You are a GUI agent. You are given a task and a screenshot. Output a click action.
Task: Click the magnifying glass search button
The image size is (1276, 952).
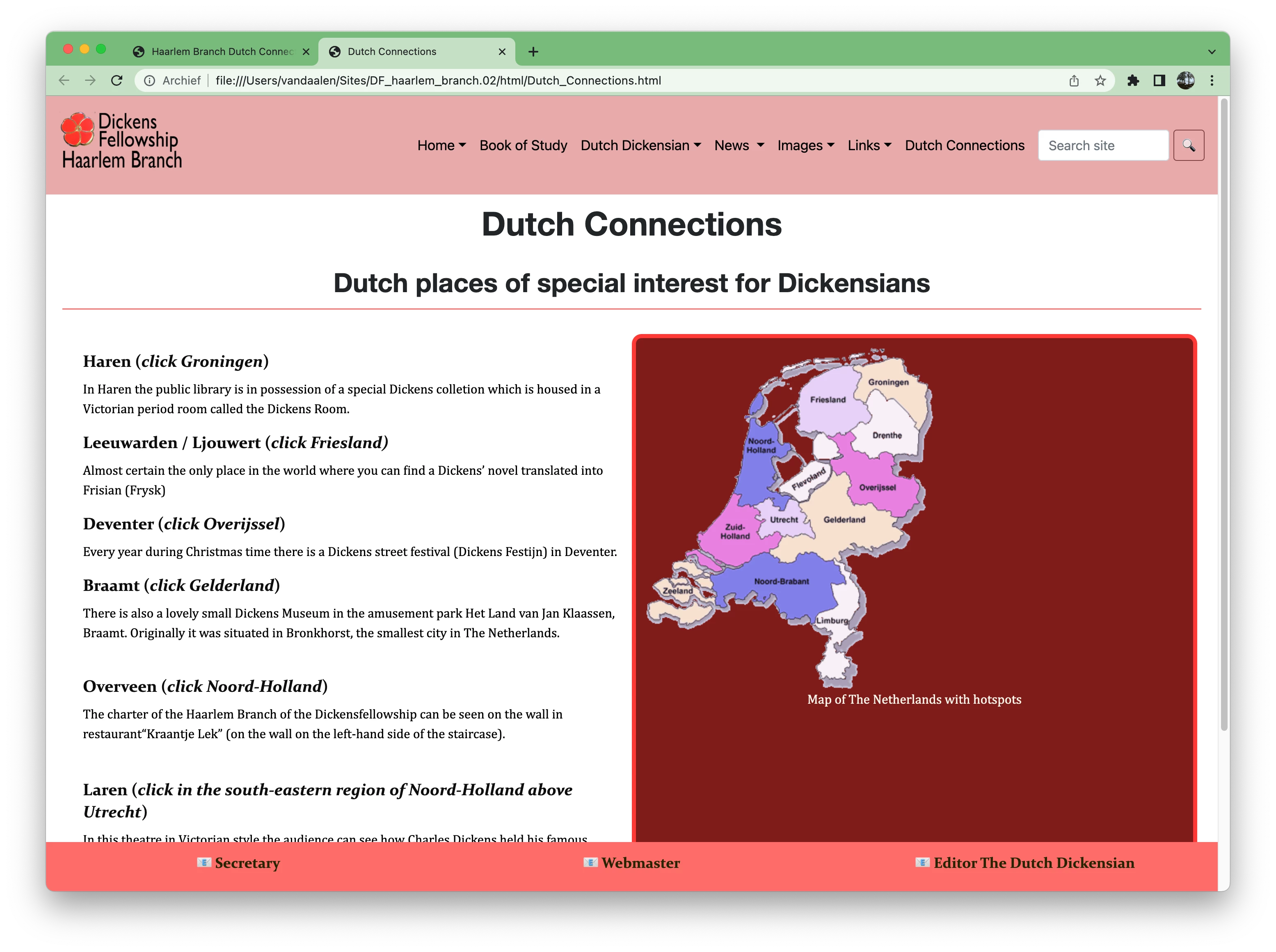1189,145
